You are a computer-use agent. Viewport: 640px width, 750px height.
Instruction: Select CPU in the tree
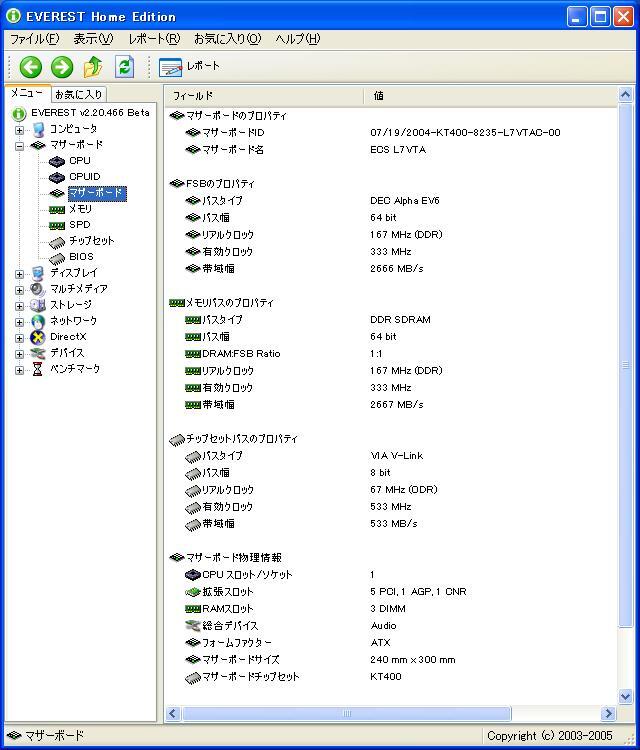[x=79, y=161]
